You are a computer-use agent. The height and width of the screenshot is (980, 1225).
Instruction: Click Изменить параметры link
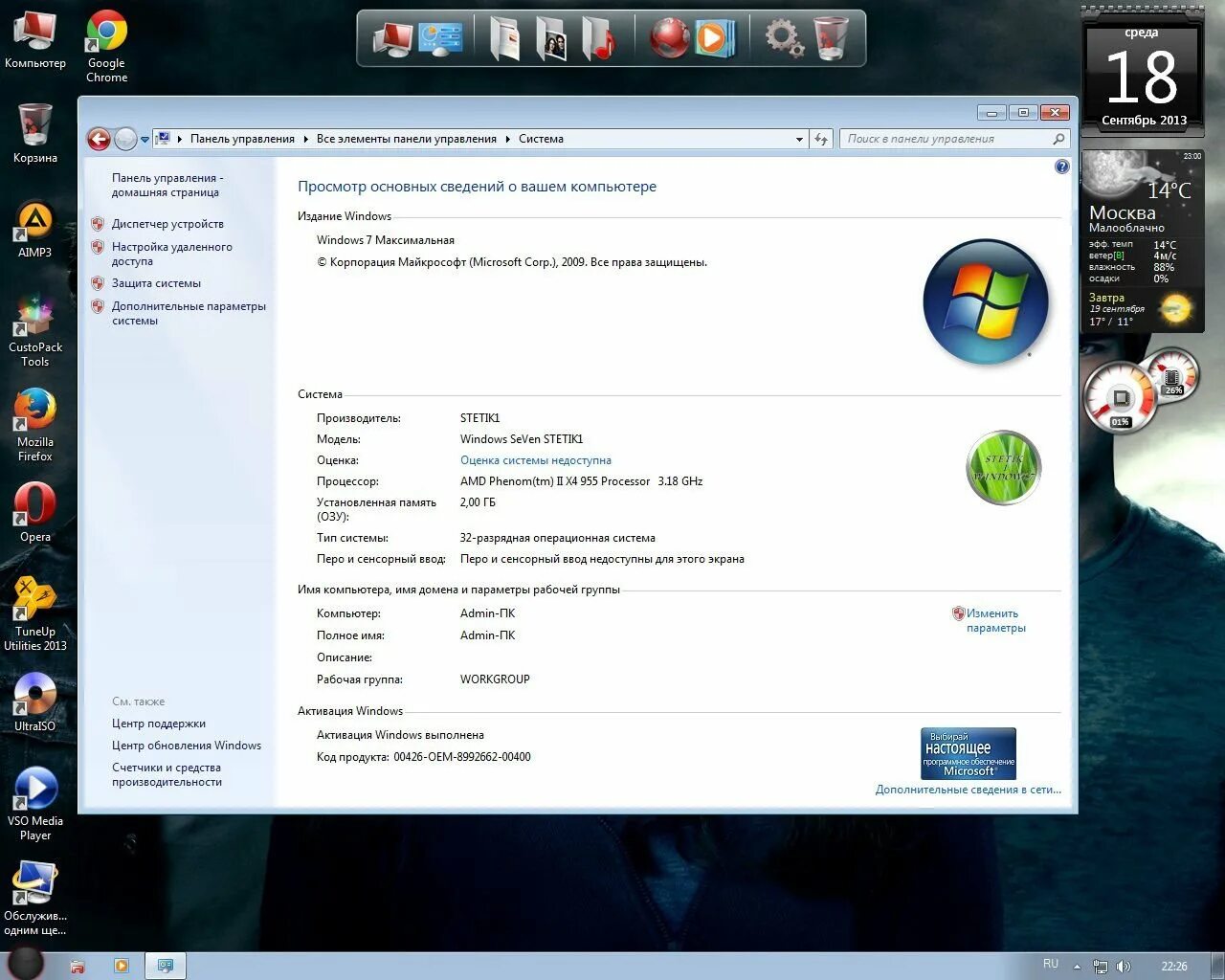(x=995, y=620)
